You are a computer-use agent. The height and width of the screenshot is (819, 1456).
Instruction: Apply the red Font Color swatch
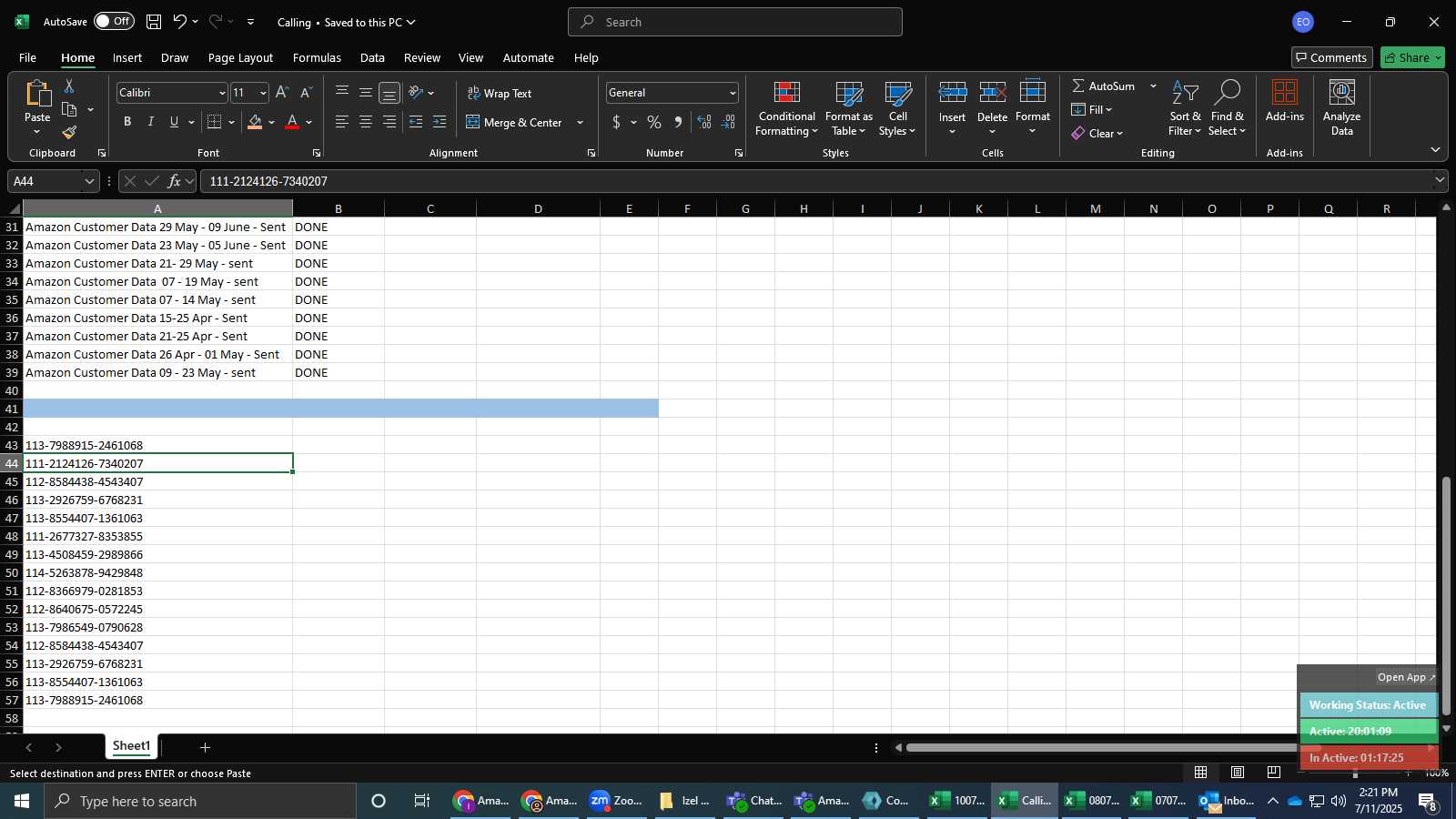[292, 122]
